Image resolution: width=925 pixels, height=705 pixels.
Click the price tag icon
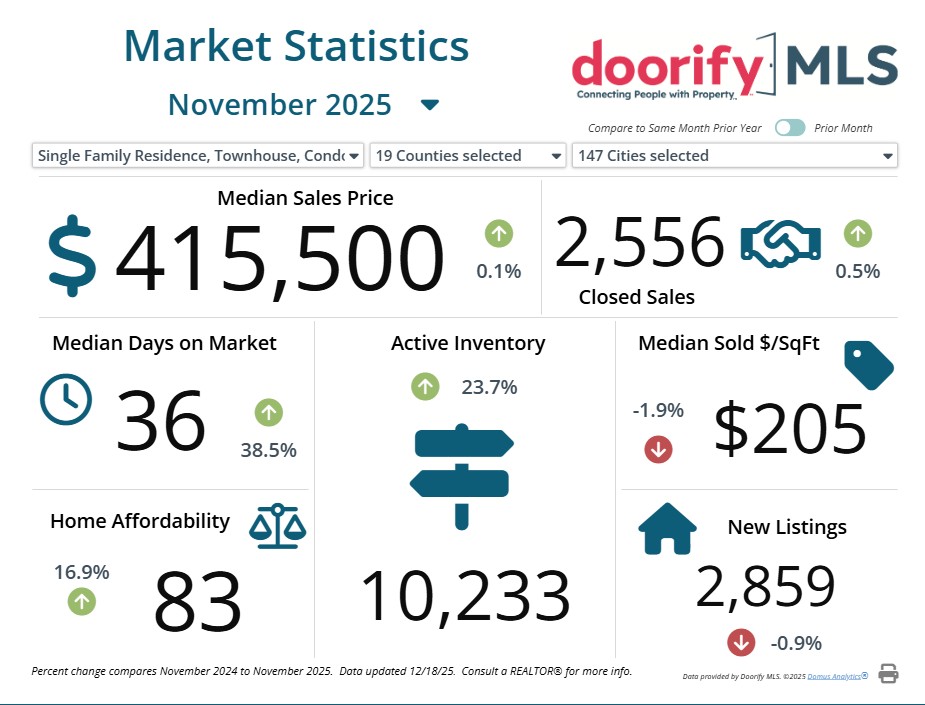tap(867, 365)
